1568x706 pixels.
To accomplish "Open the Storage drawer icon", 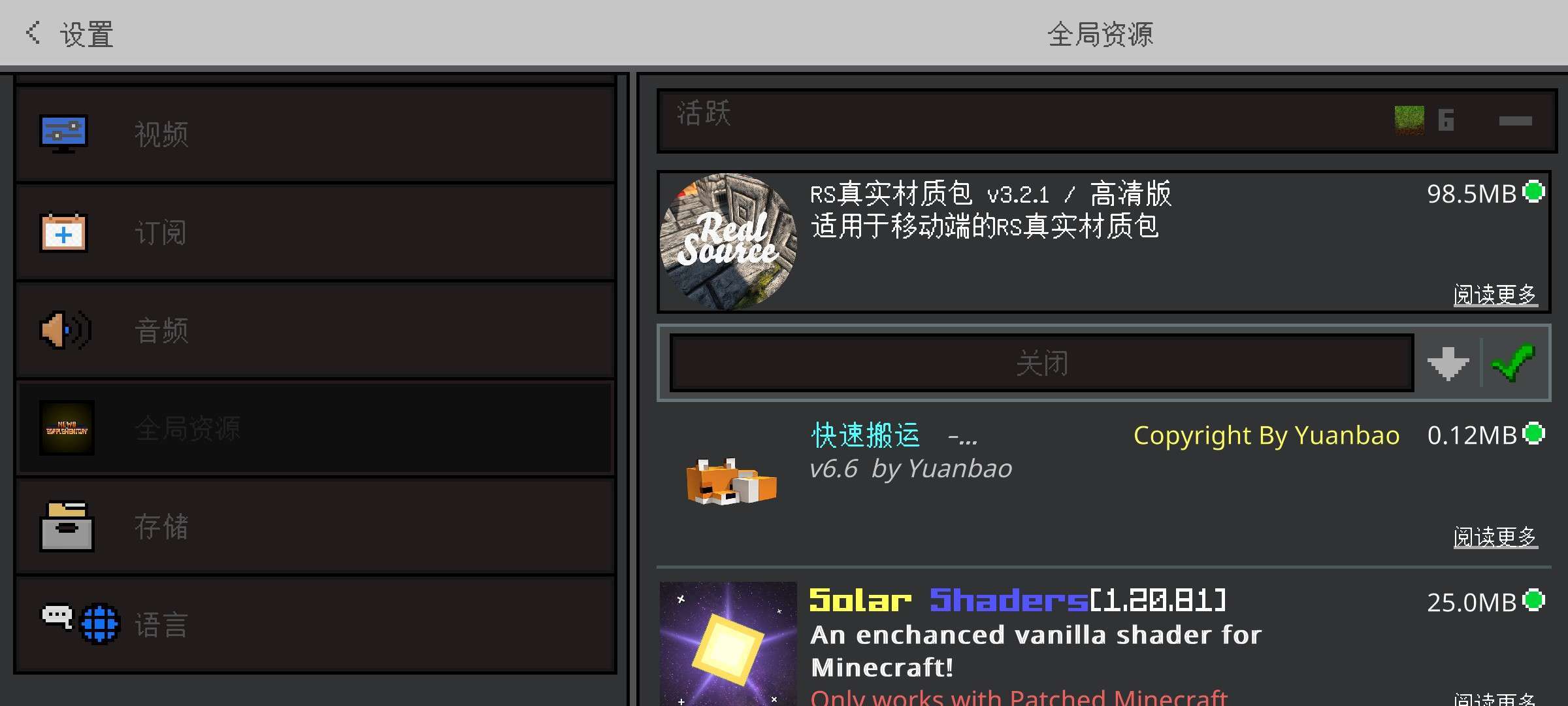I will pyautogui.click(x=67, y=526).
